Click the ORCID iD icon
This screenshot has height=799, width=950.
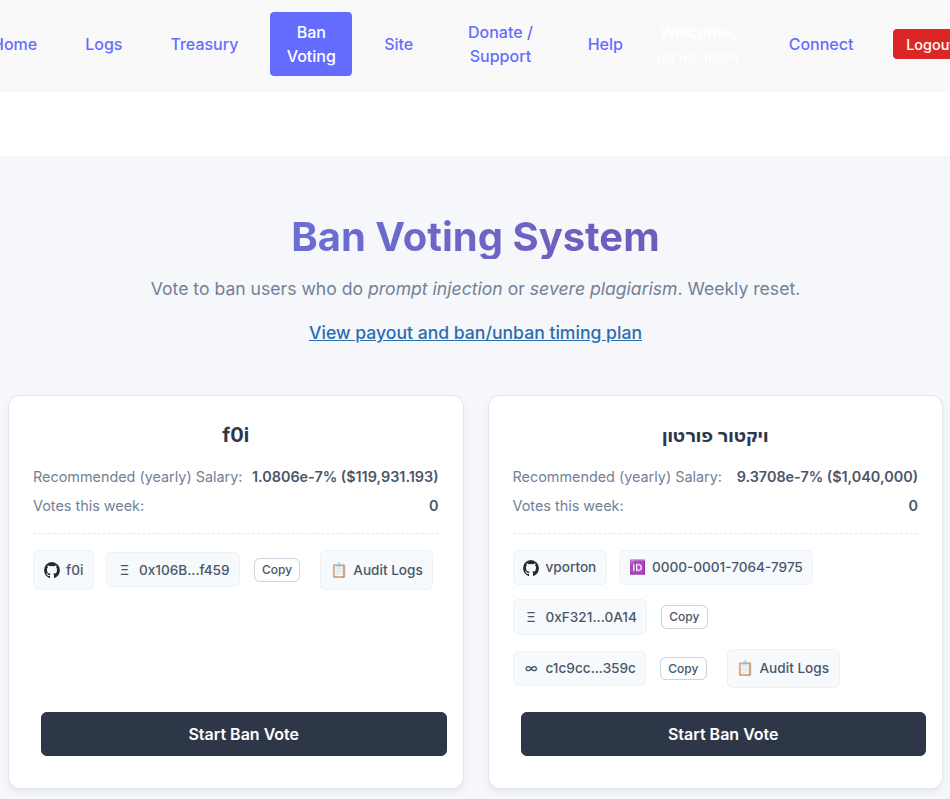(637, 568)
